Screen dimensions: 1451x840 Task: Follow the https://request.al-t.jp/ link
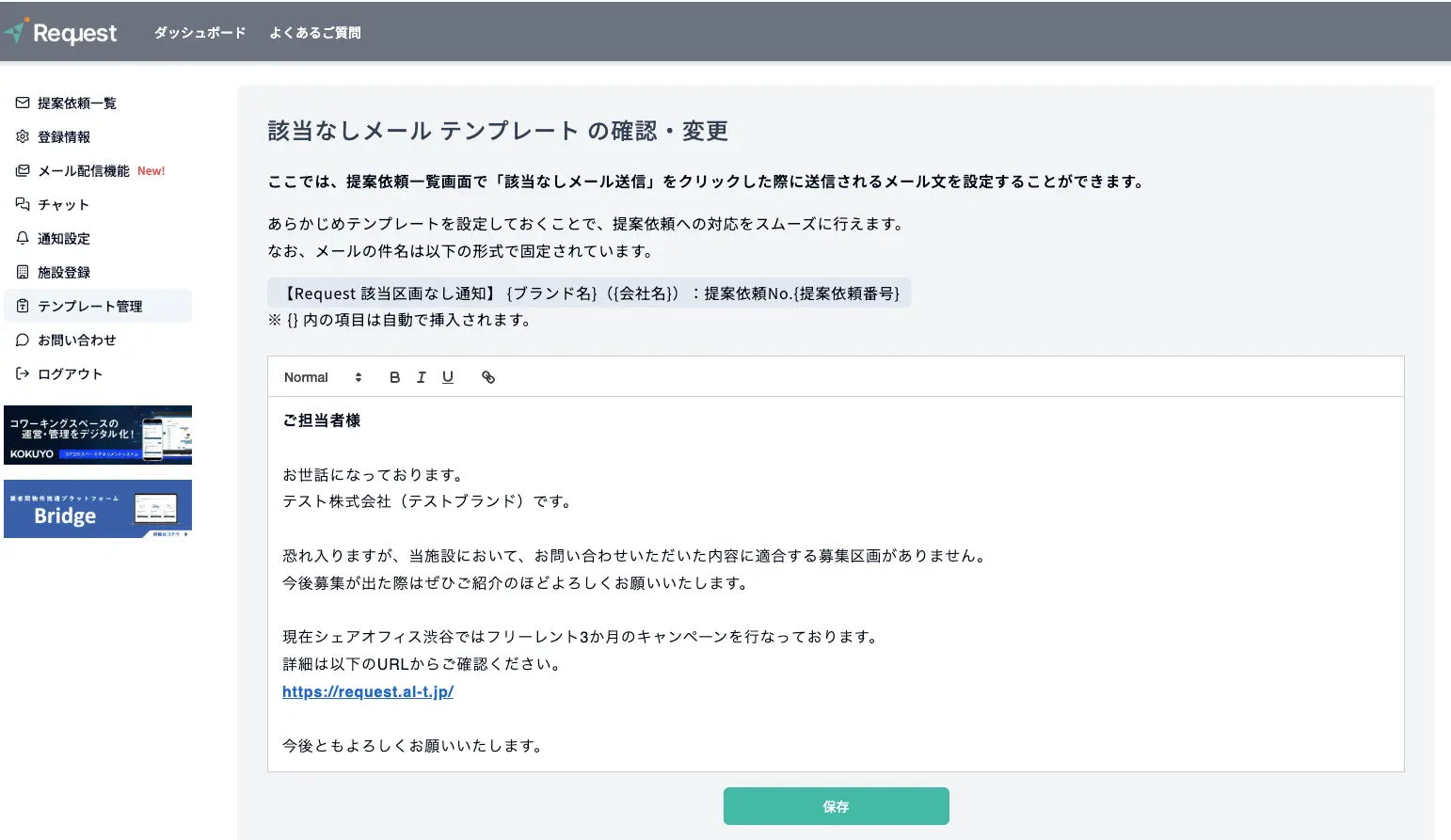click(368, 691)
